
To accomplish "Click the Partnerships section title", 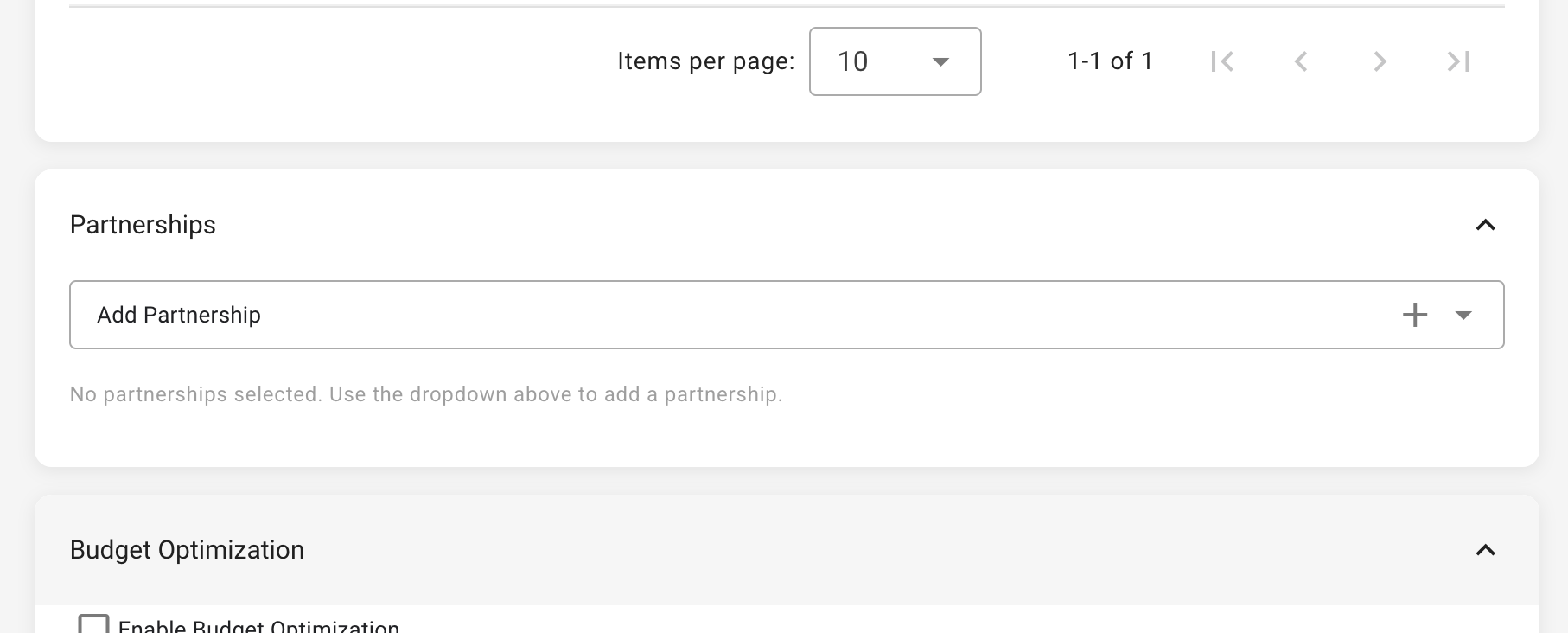I will click(143, 225).
